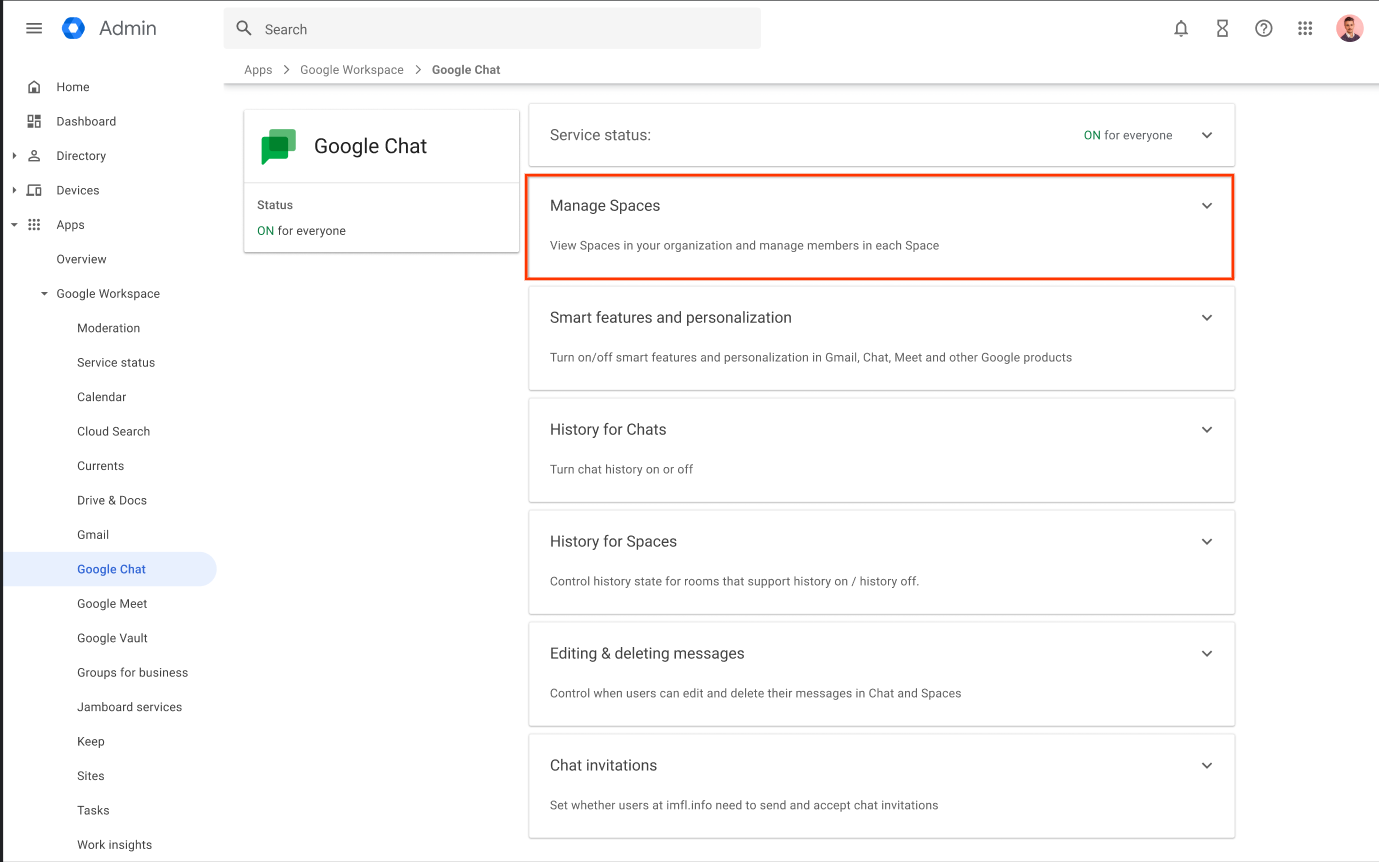Select Moderation under Google Workspace

(x=108, y=328)
